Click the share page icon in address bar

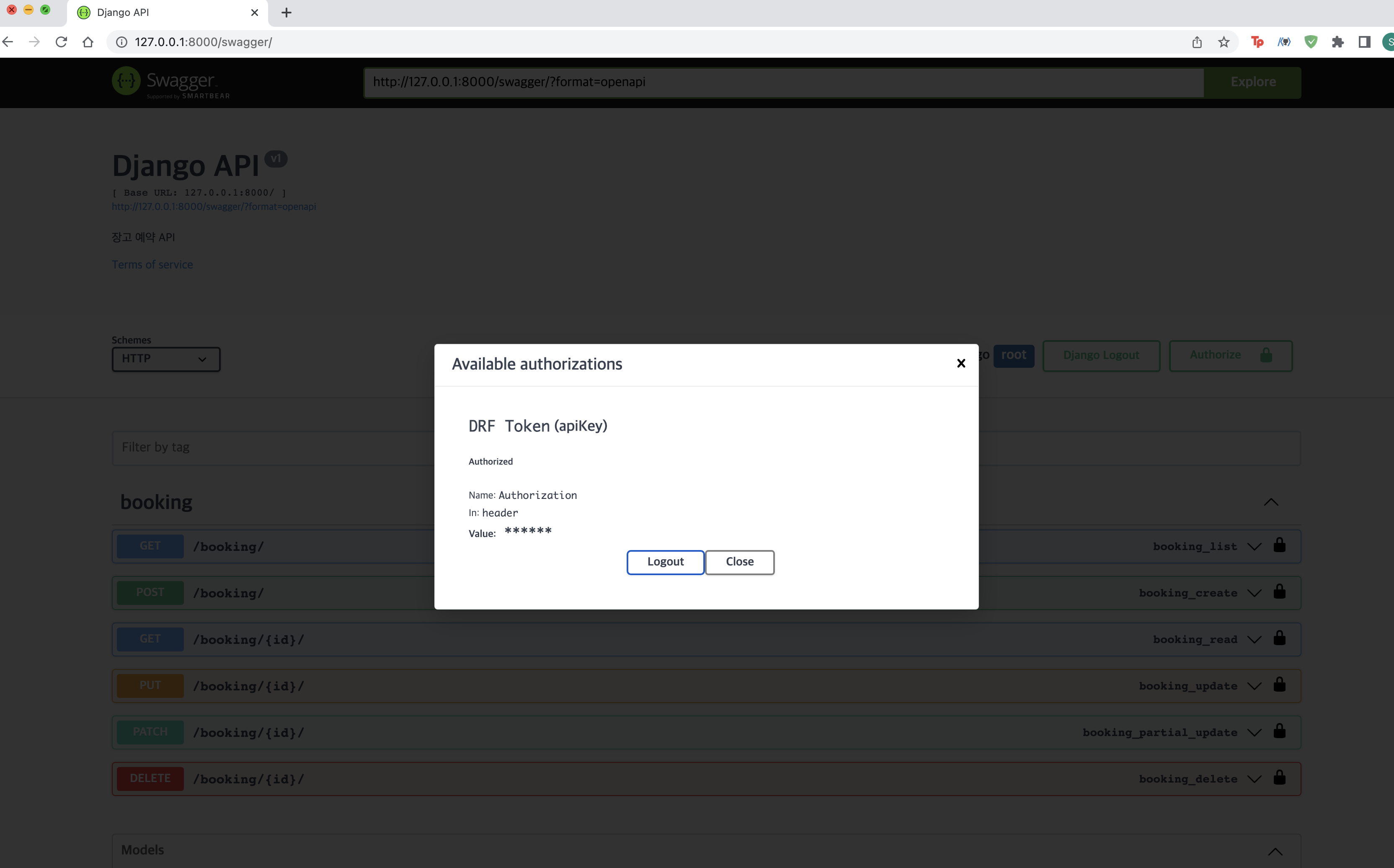[1197, 42]
